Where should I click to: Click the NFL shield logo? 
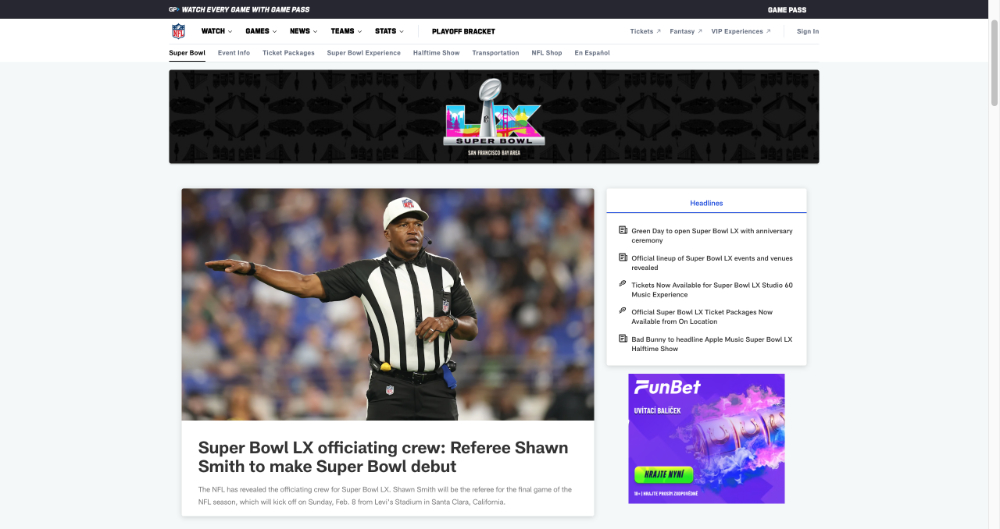179,31
